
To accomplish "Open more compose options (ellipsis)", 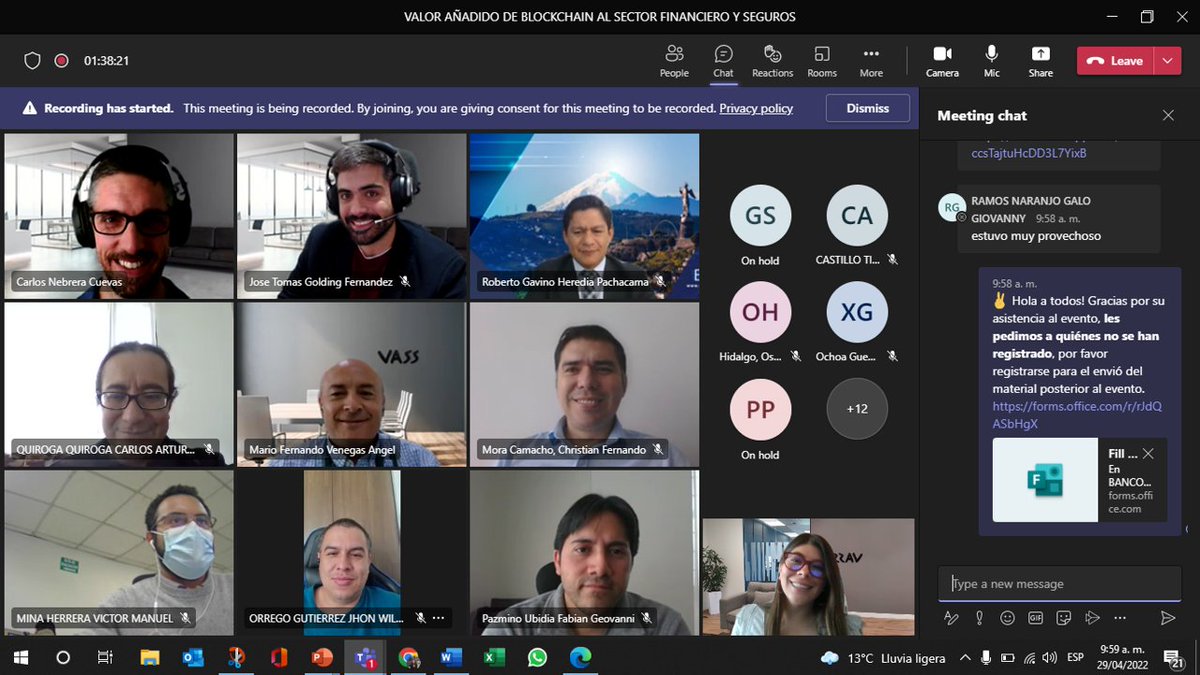I will click(1120, 618).
